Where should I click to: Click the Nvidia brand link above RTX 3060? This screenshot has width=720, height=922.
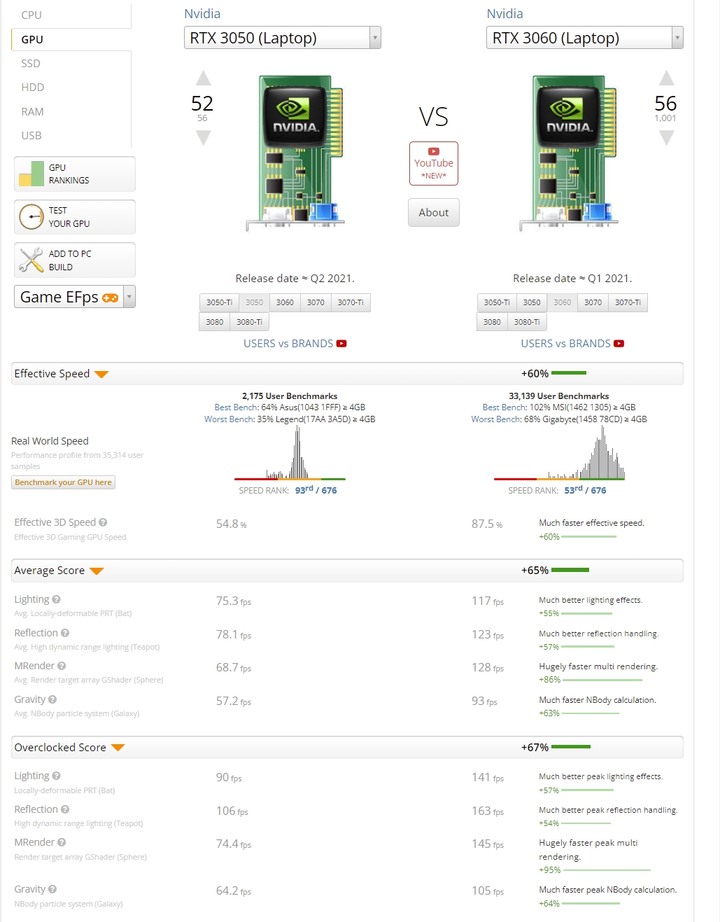tap(505, 14)
